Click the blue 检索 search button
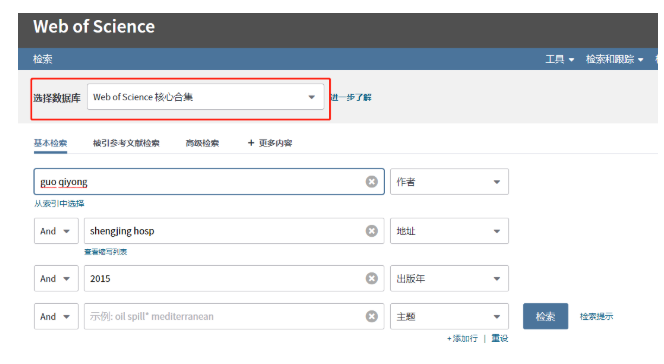This screenshot has width=664, height=364. [545, 316]
